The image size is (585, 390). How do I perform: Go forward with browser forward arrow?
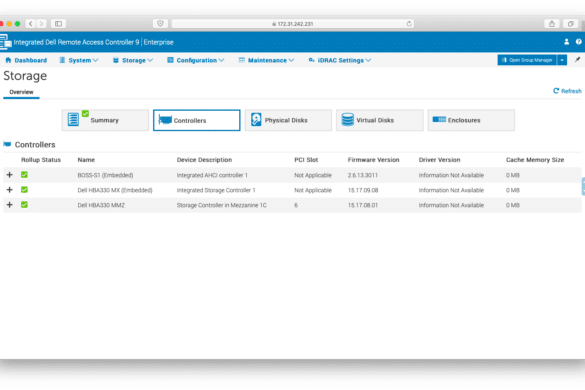tap(42, 24)
